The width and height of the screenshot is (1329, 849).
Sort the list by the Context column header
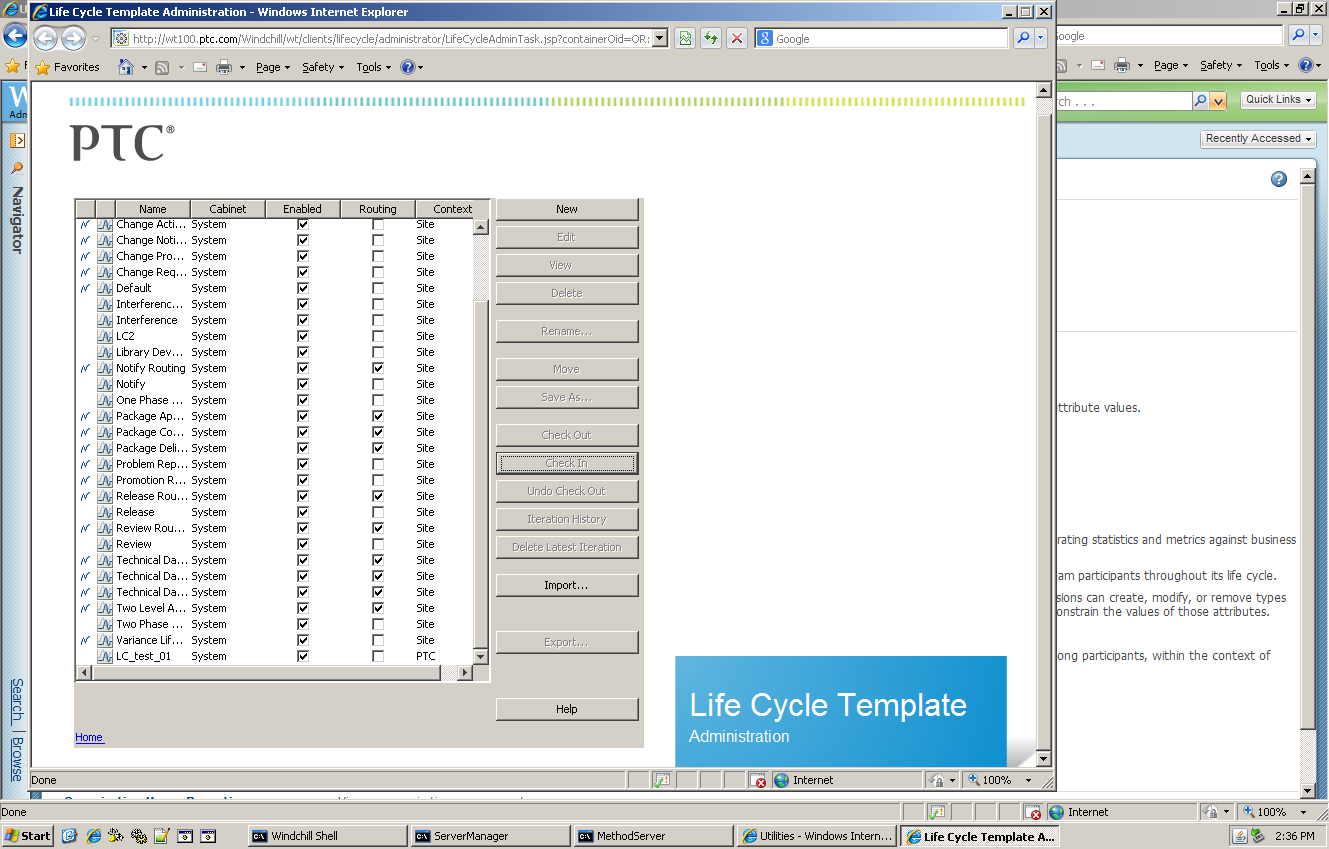pos(452,209)
